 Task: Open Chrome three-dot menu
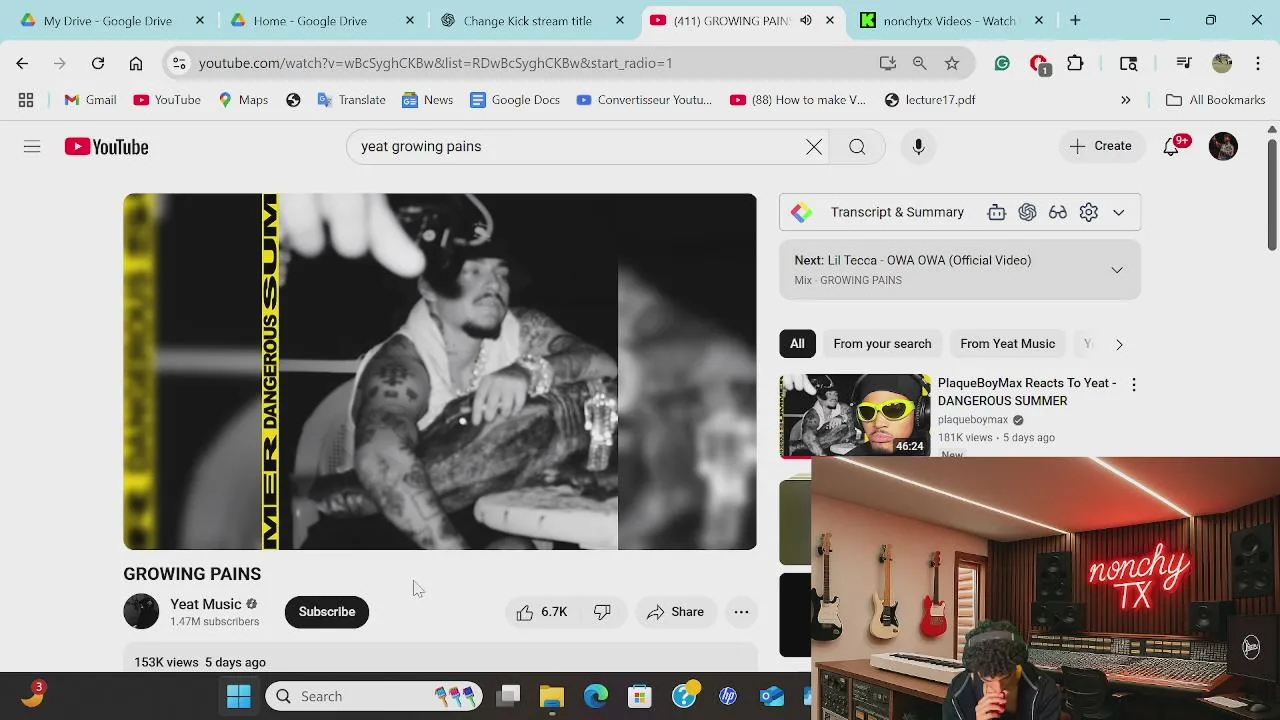pos(1258,63)
